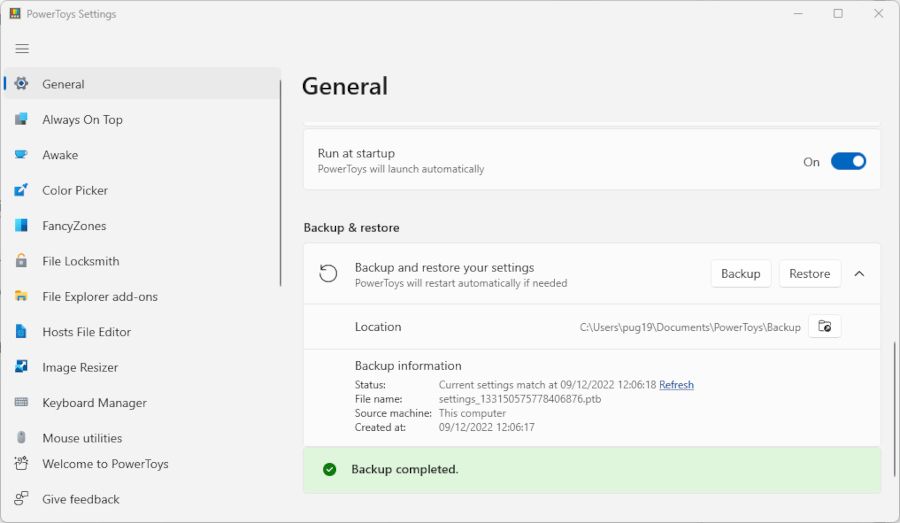The width and height of the screenshot is (900, 523).
Task: Click the Always On Top sidebar icon
Action: tap(21, 120)
